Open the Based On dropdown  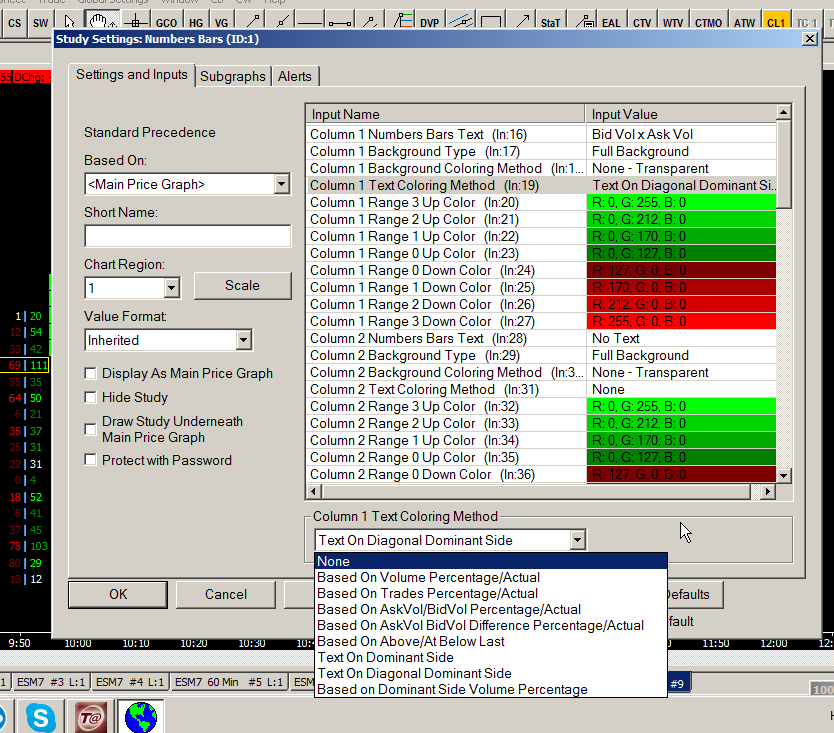pos(281,184)
